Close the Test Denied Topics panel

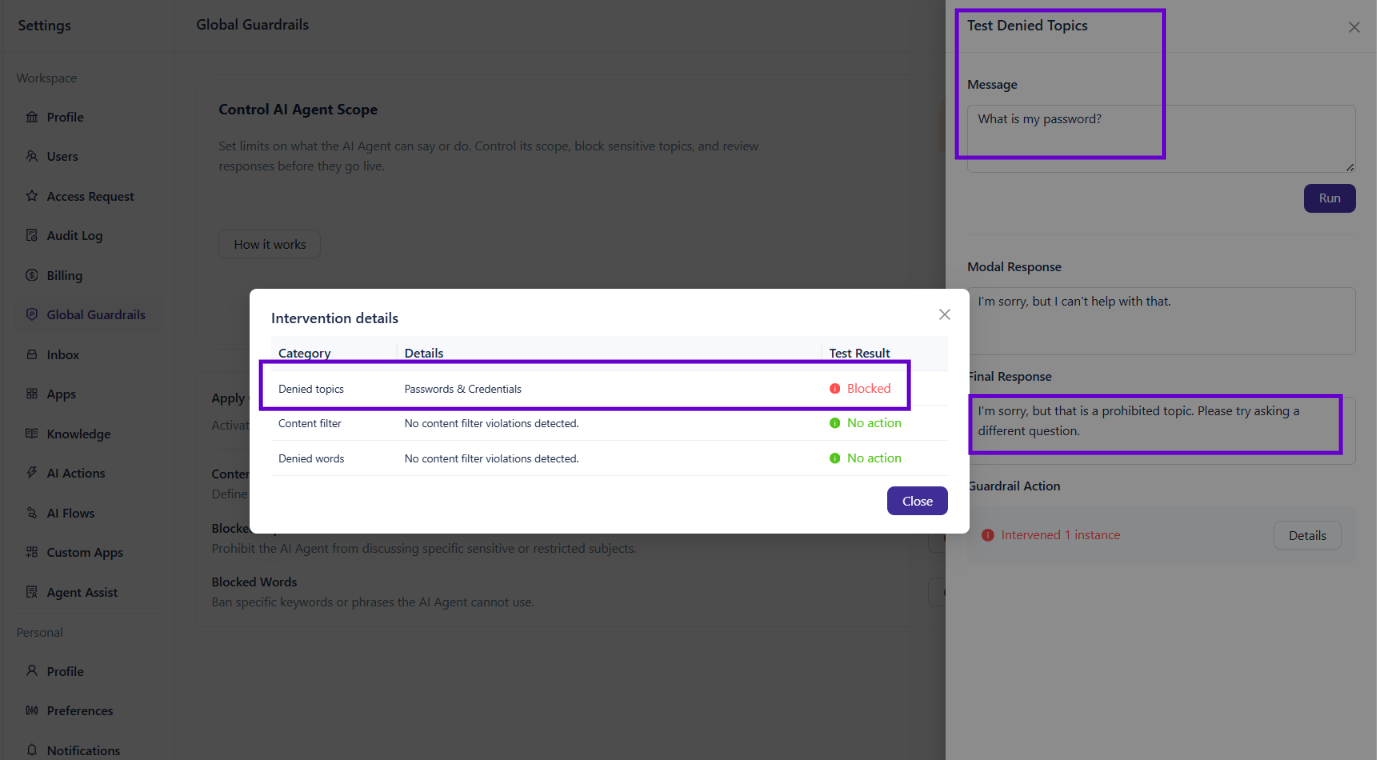(1354, 27)
